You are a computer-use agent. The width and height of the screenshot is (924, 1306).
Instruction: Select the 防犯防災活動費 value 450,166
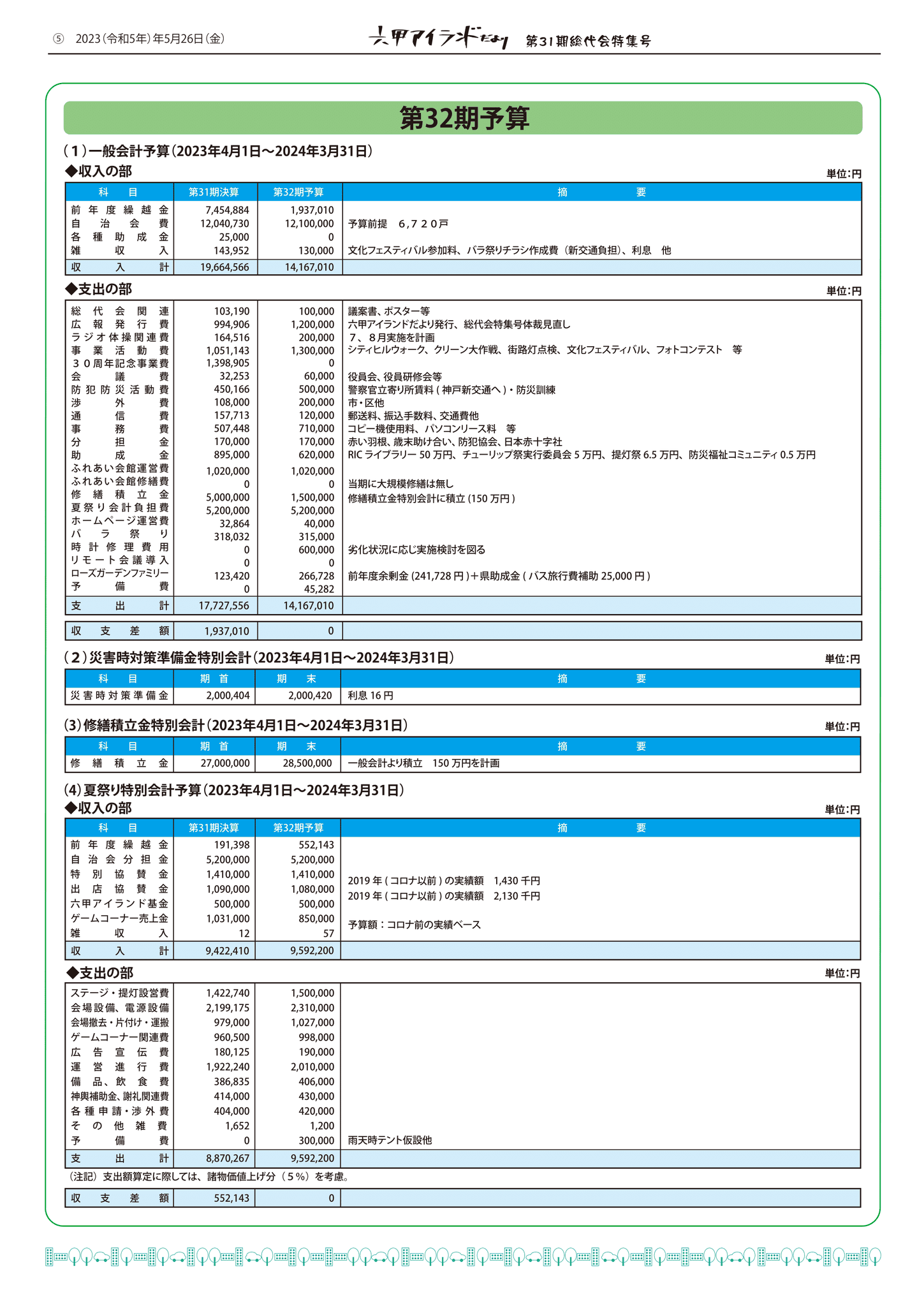[x=231, y=389]
